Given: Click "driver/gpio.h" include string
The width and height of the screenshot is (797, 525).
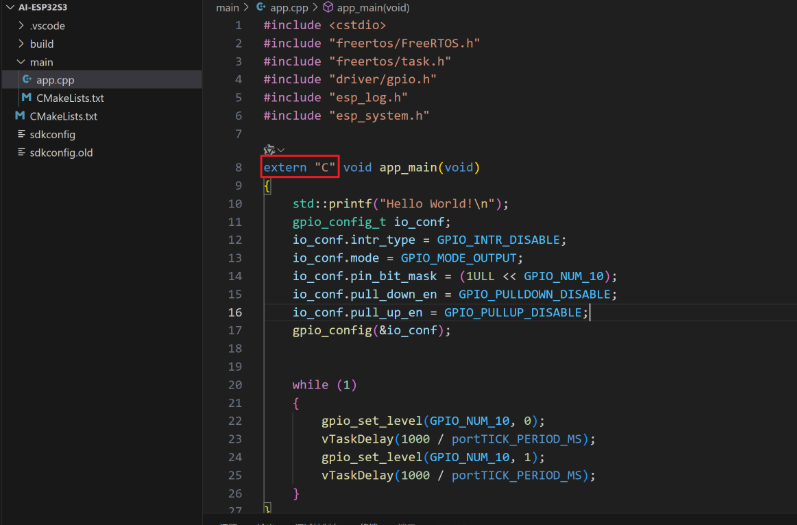Looking at the screenshot, I should (383, 79).
